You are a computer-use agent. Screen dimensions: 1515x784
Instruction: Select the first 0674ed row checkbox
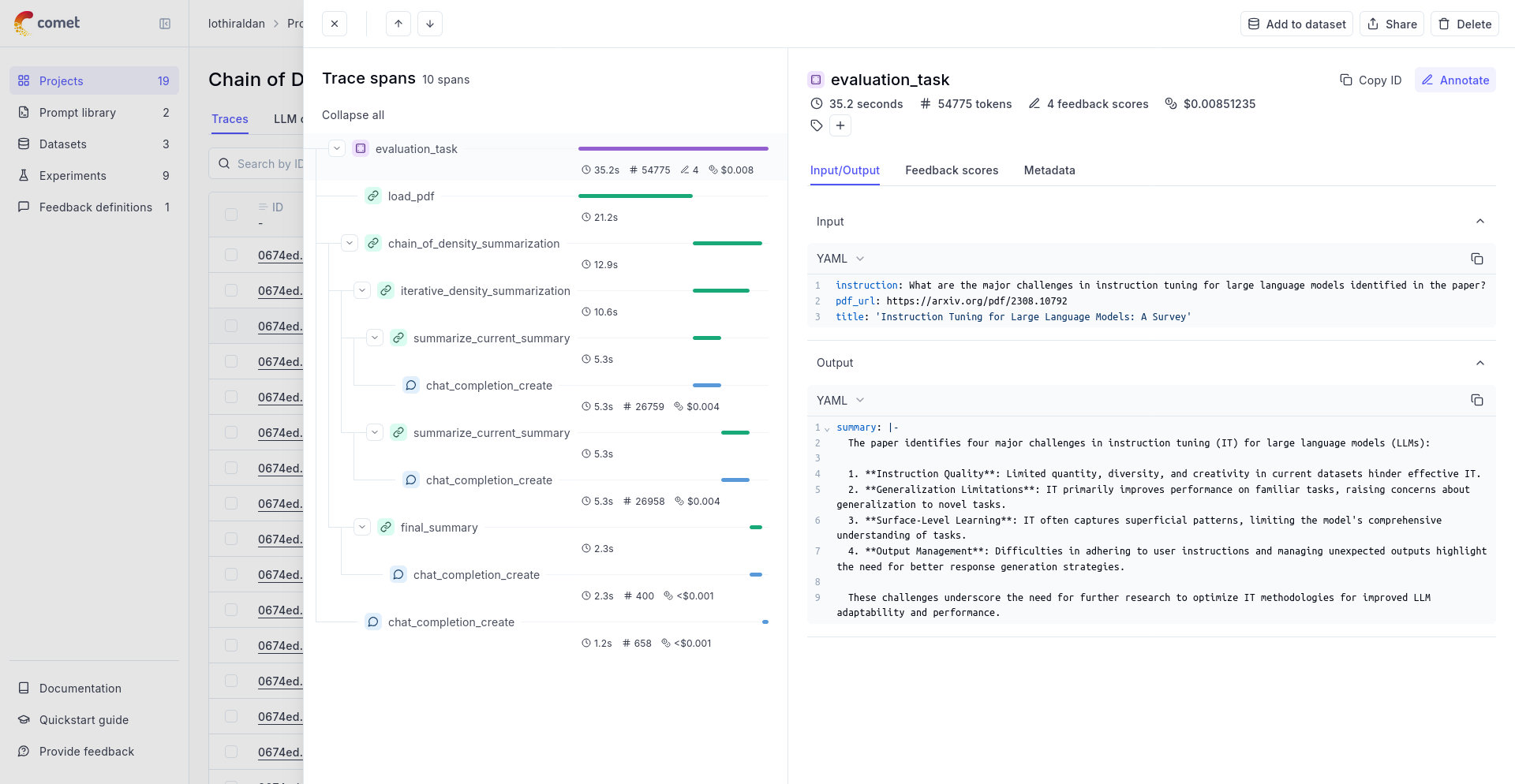pyautogui.click(x=231, y=254)
